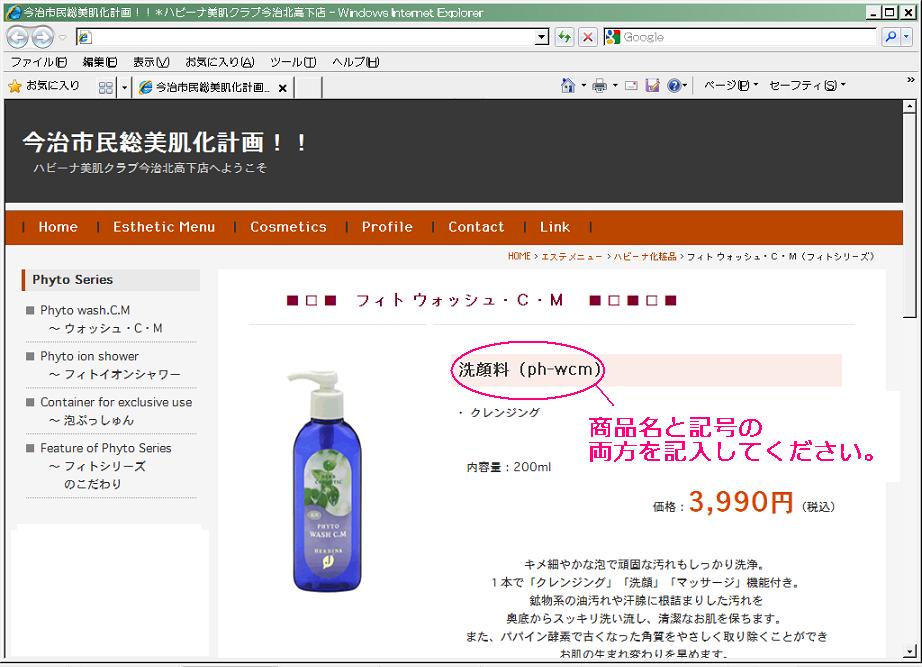Open the recent pages dropdown beside Forward
Image resolution: width=922 pixels, height=667 pixels.
(x=62, y=38)
